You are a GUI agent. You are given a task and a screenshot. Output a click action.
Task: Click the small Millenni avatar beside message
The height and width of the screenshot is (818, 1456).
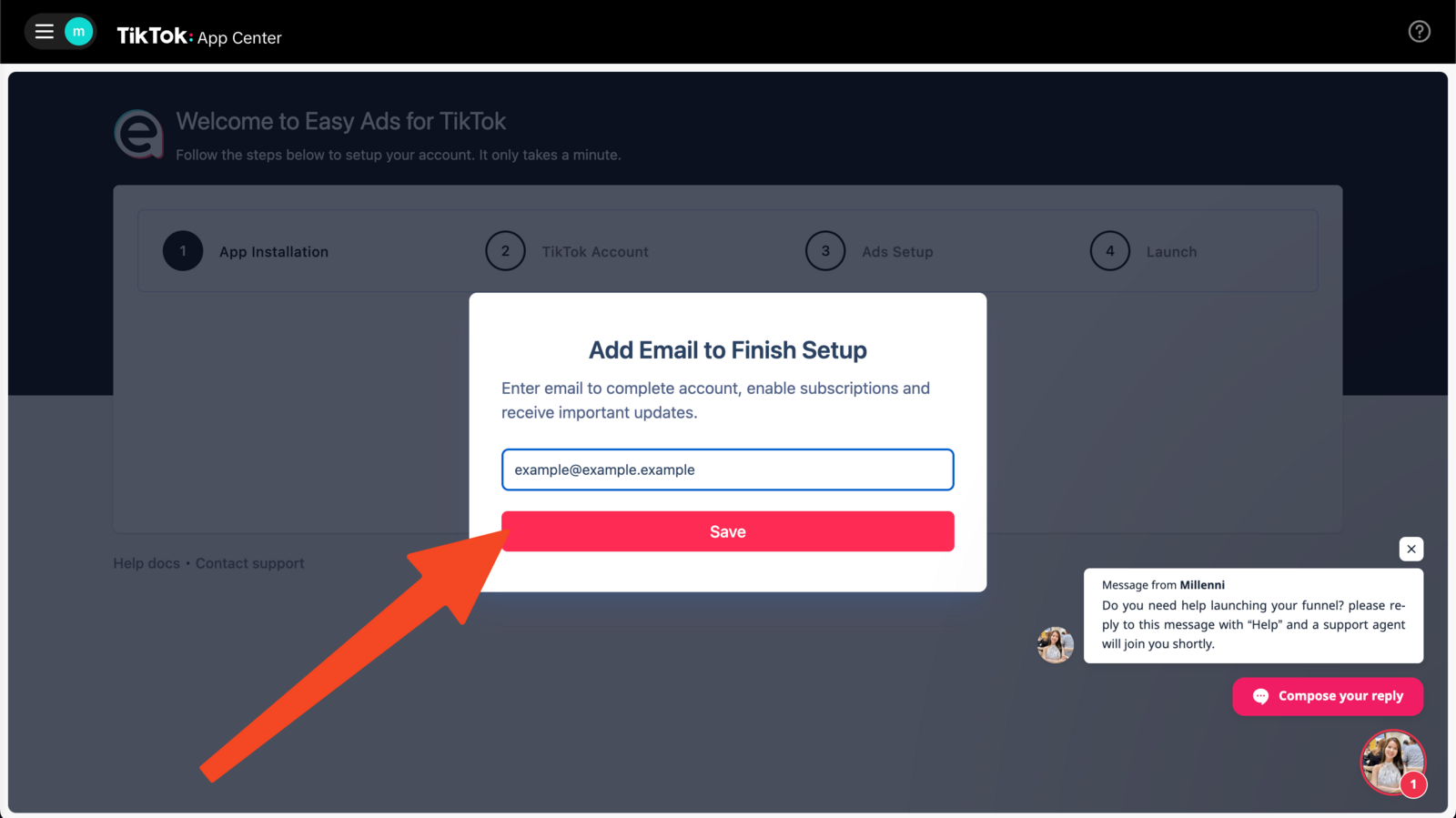pos(1055,645)
